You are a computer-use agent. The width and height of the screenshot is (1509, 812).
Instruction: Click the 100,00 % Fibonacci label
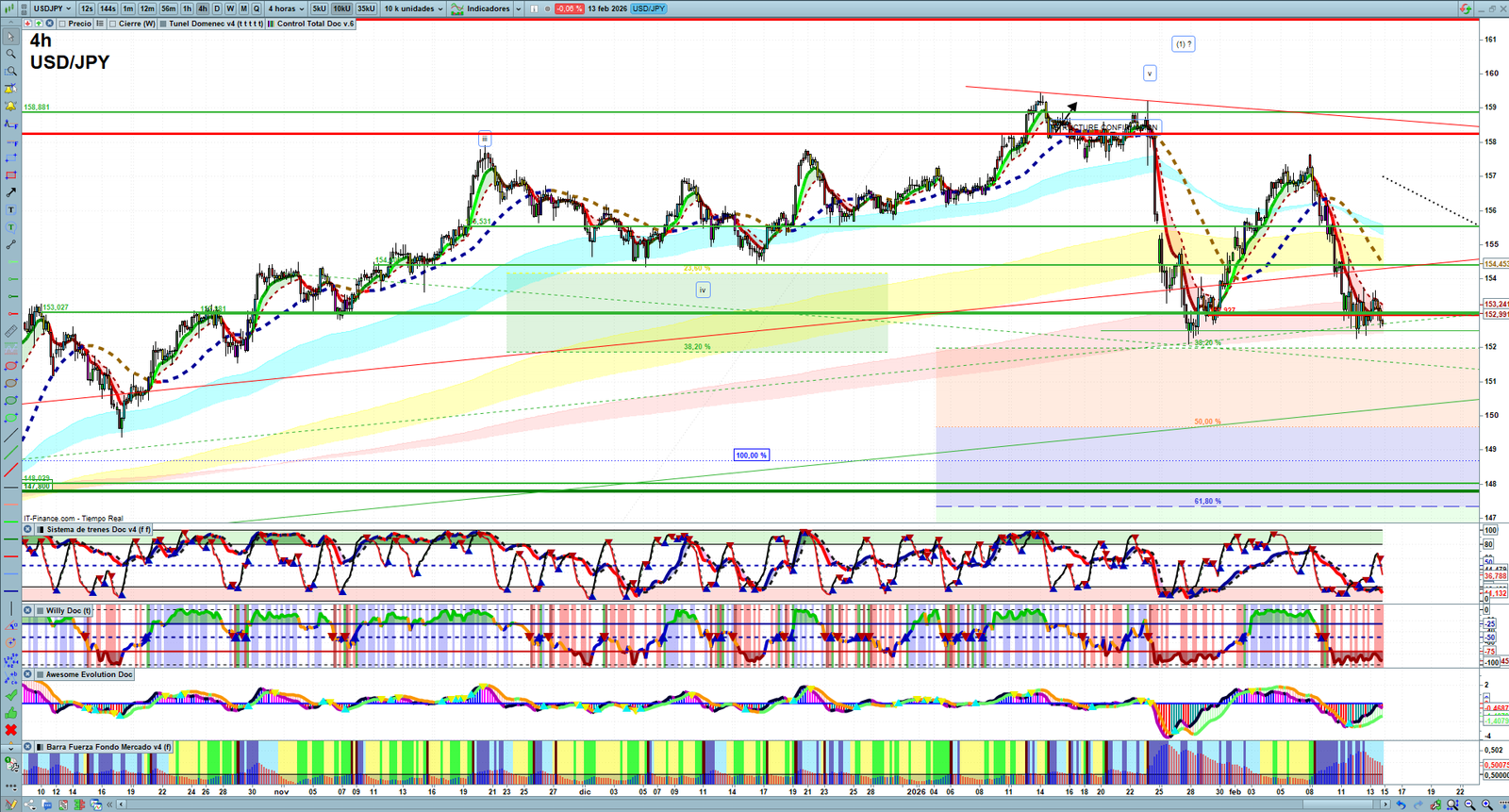point(752,456)
